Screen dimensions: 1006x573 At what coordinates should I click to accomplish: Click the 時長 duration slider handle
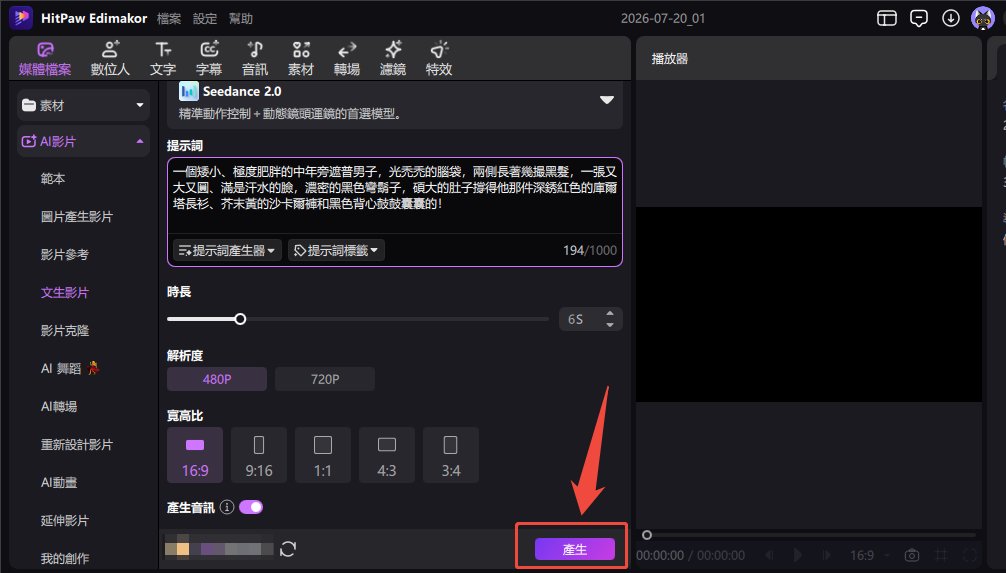pos(240,319)
